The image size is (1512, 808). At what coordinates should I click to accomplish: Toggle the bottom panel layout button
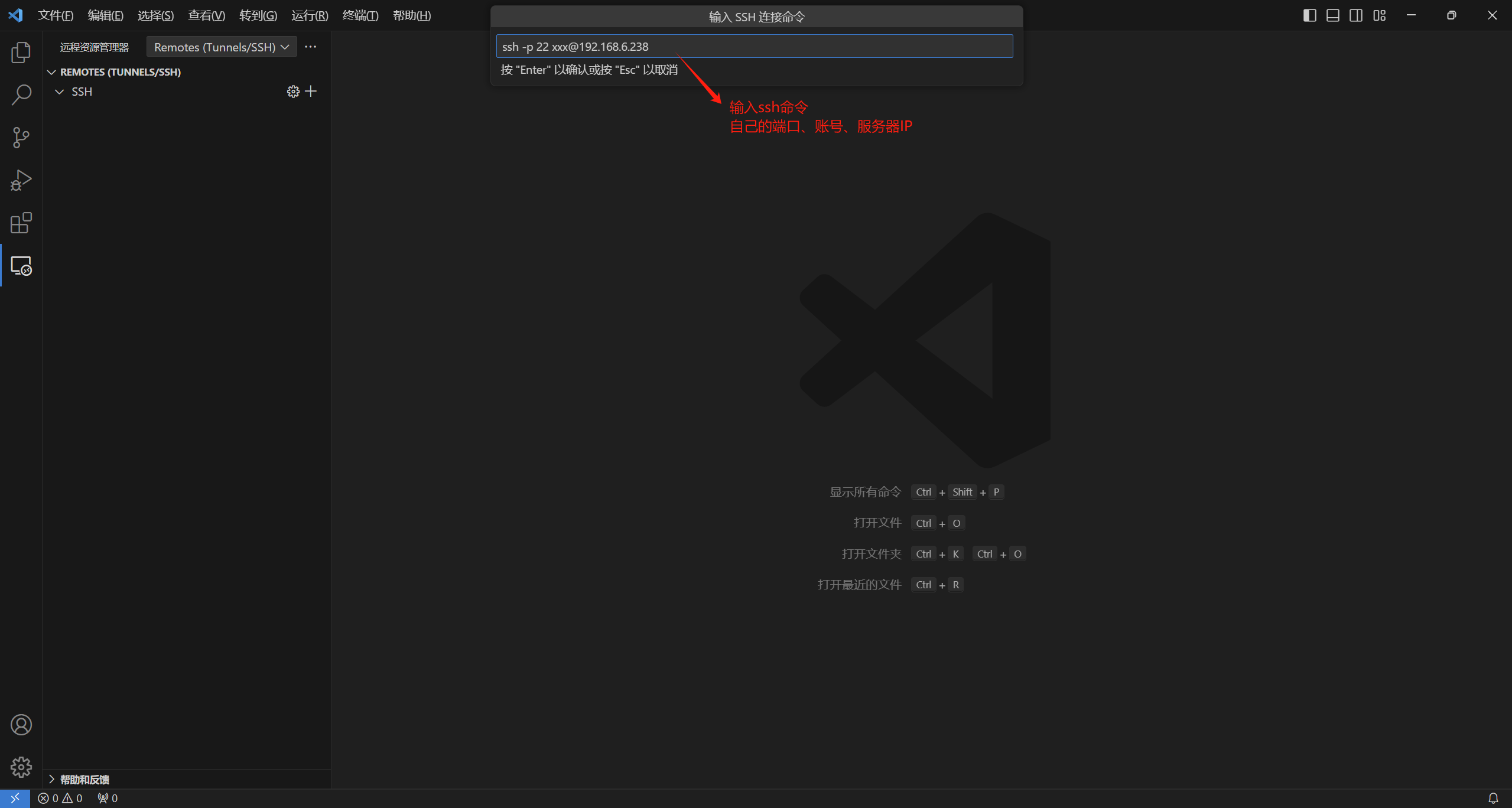click(1332, 15)
